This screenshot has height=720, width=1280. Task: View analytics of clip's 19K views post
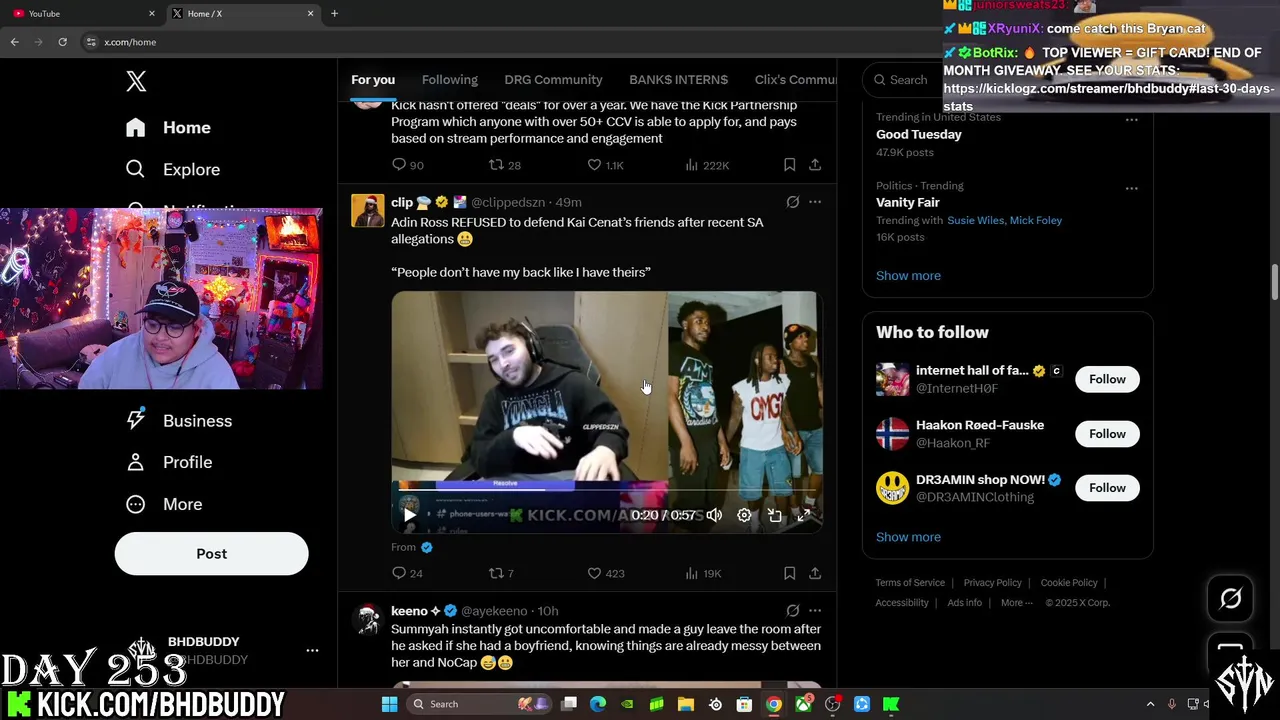coord(703,573)
